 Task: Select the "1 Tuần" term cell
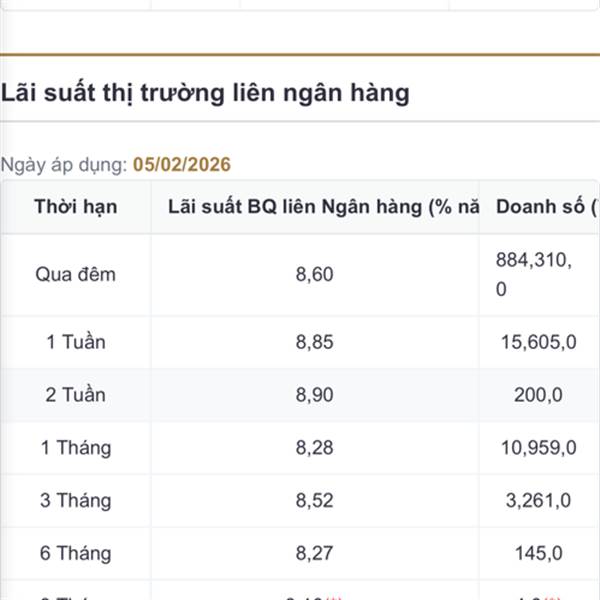pyautogui.click(x=75, y=343)
